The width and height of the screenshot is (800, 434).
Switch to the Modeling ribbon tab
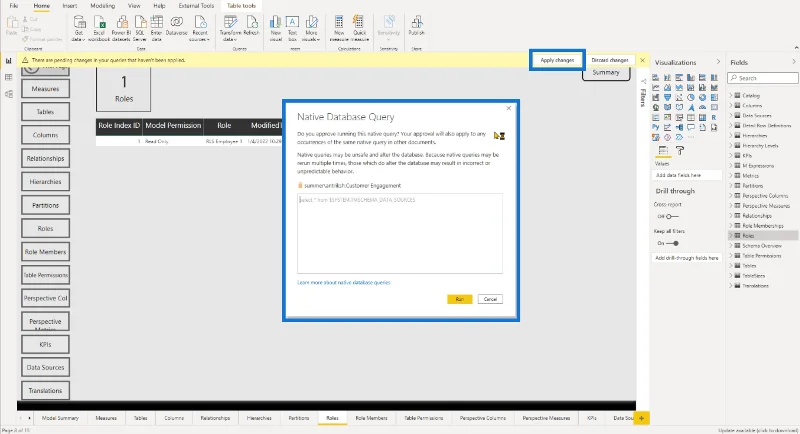[103, 6]
